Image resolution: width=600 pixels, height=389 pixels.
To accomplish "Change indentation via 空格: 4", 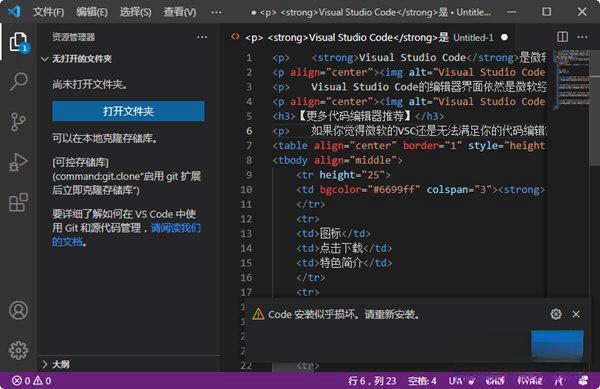I will [422, 381].
